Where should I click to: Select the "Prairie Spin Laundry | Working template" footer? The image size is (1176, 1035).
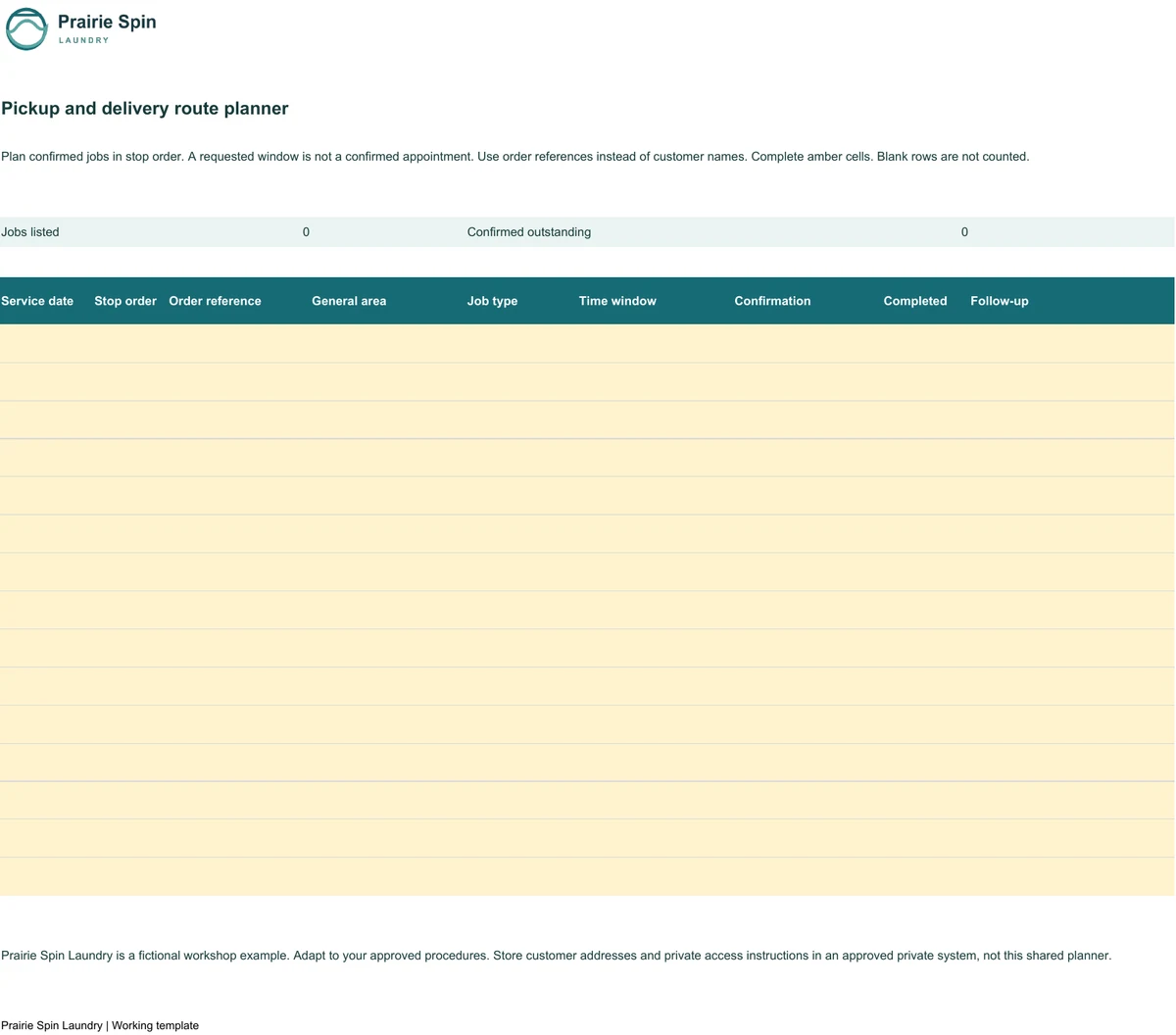[100, 1025]
